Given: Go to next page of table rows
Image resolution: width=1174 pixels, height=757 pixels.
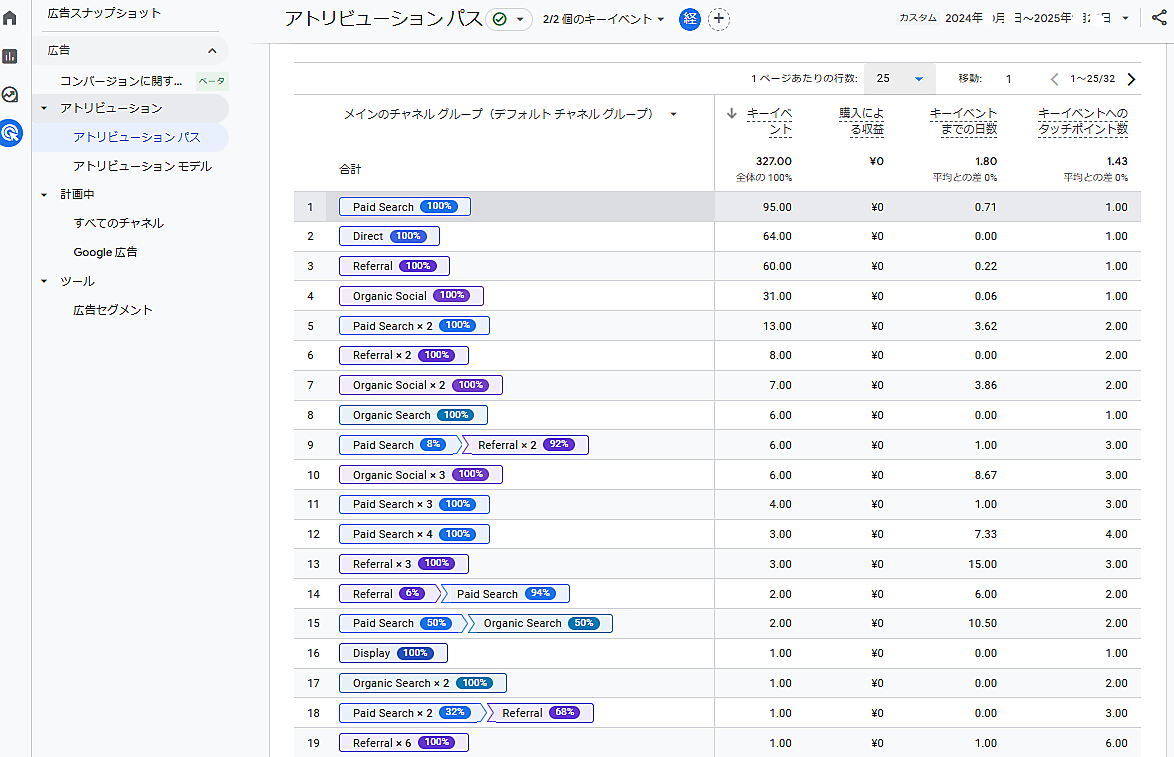Looking at the screenshot, I should 1131,79.
